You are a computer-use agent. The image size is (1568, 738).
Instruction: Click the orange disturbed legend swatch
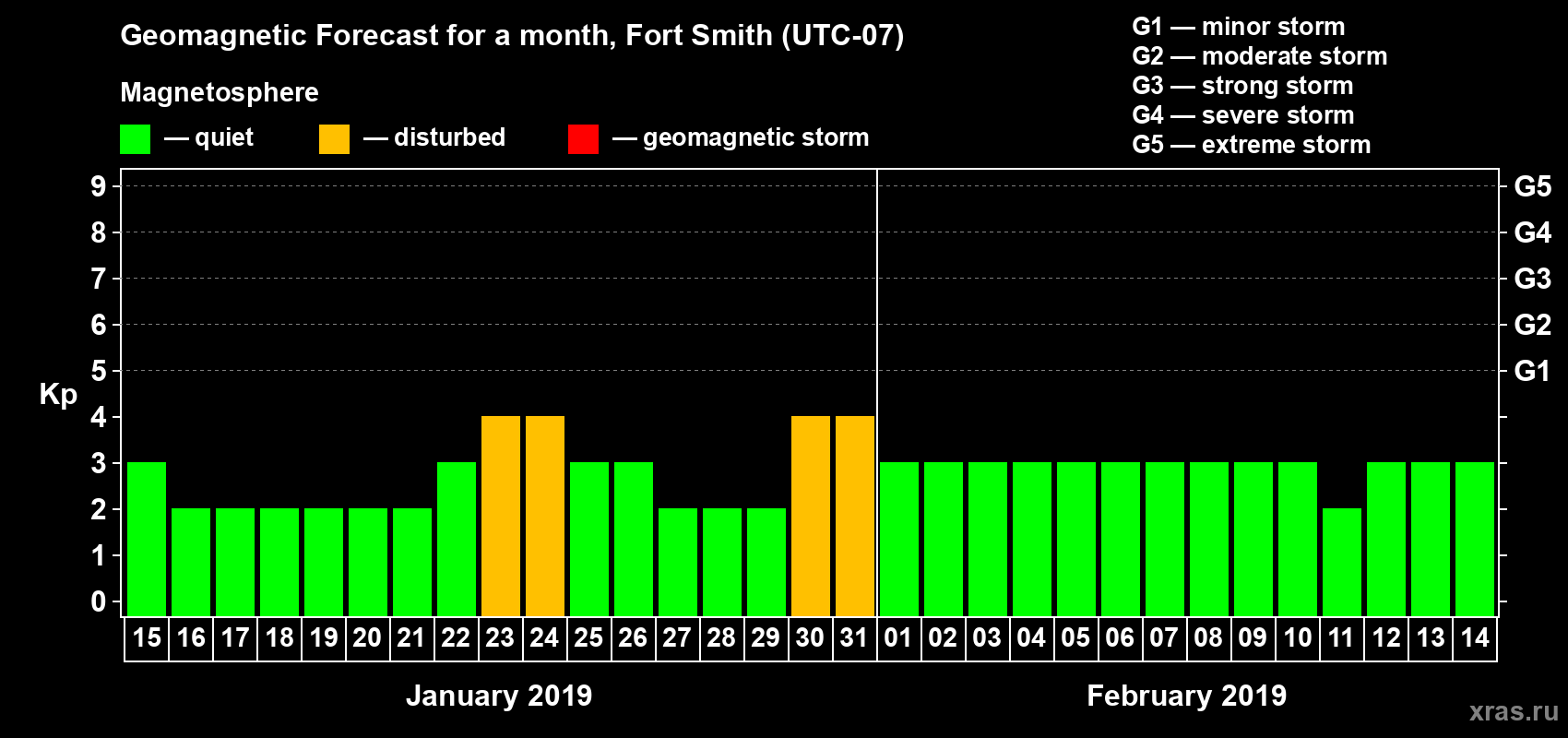click(x=334, y=139)
